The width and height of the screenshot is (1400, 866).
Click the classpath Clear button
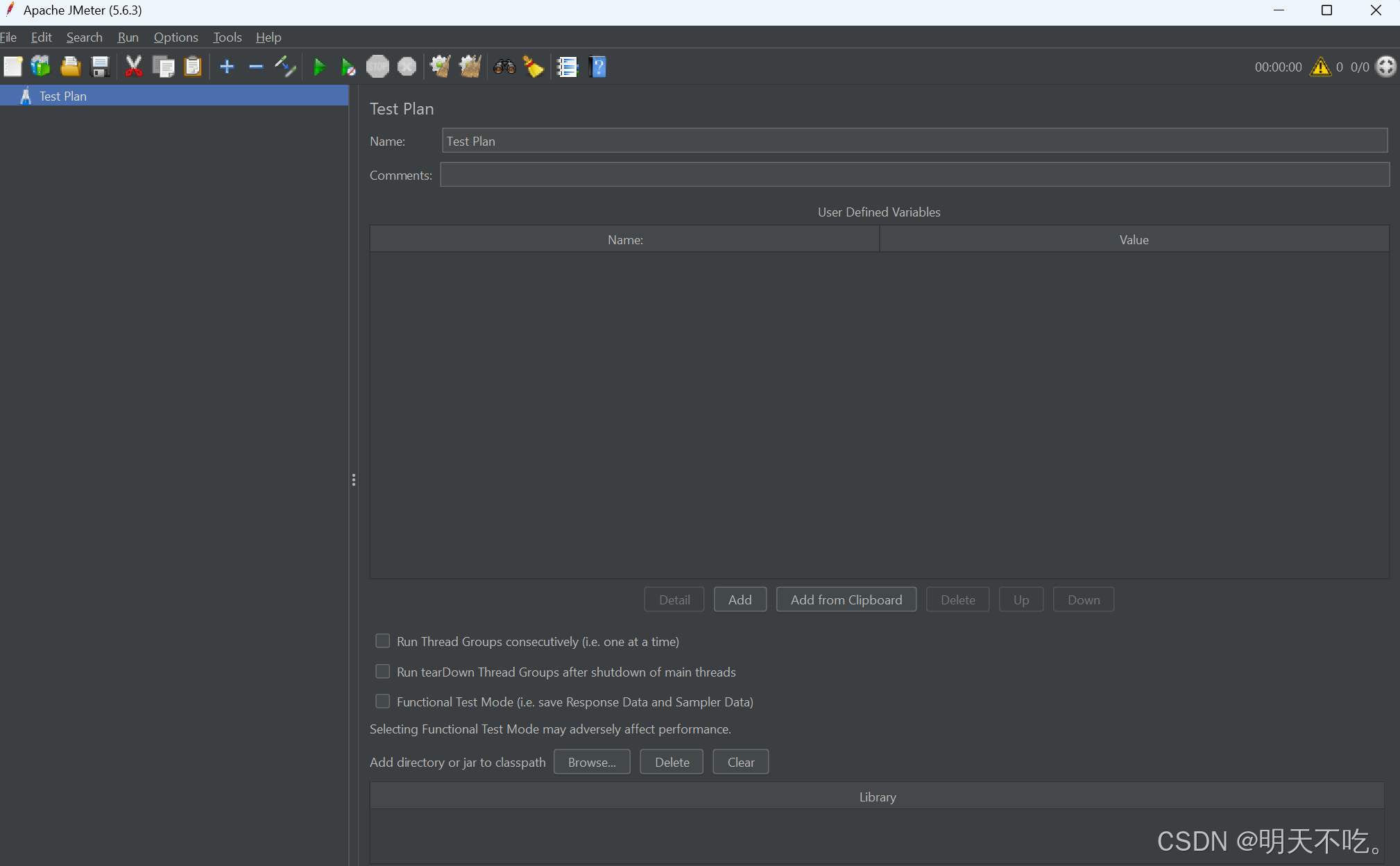741,762
